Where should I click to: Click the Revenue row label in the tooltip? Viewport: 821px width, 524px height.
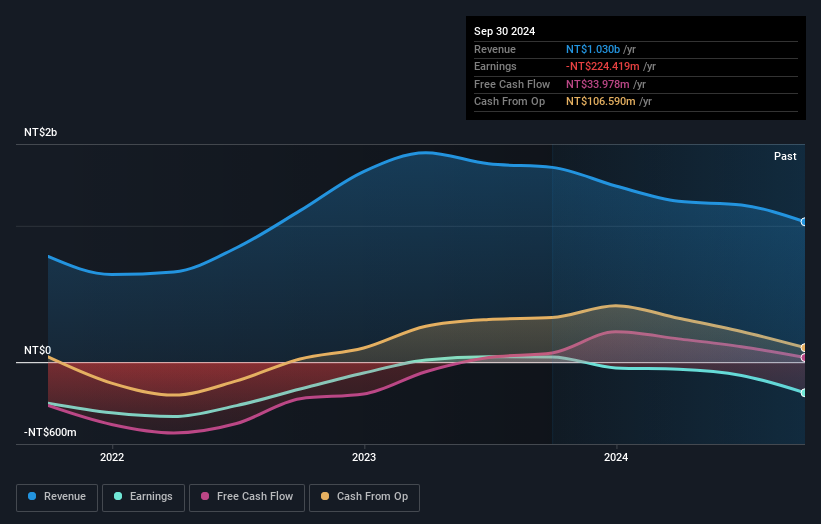495,49
